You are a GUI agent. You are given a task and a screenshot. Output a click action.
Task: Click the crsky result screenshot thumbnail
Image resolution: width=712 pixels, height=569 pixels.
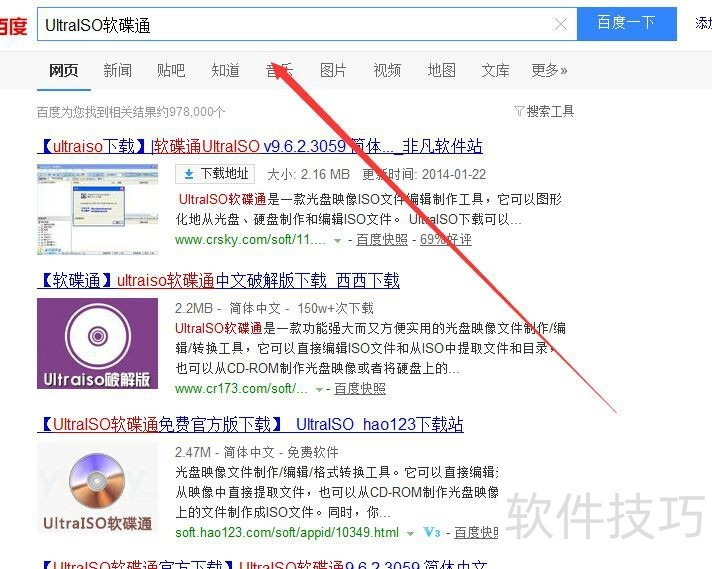(98, 210)
